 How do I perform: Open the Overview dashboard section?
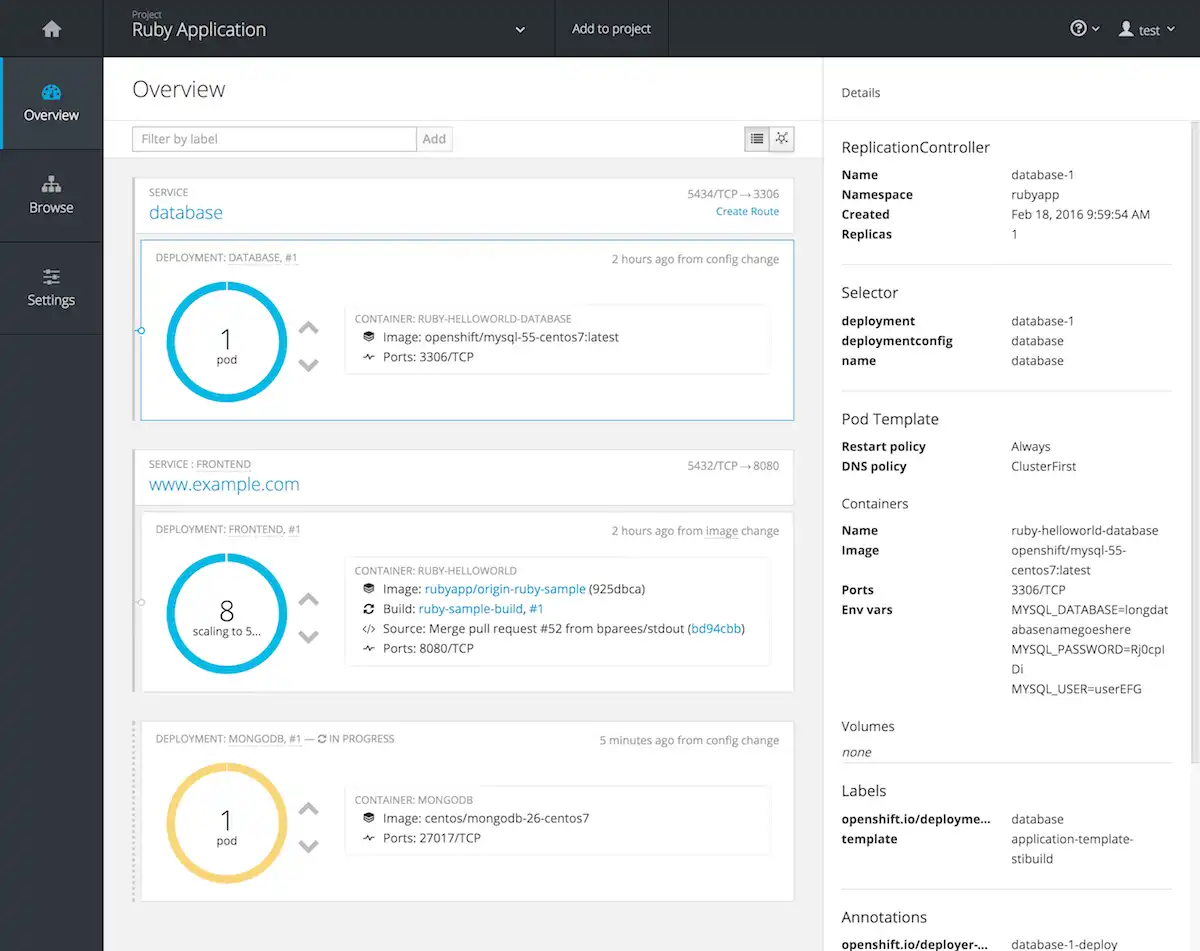(51, 103)
